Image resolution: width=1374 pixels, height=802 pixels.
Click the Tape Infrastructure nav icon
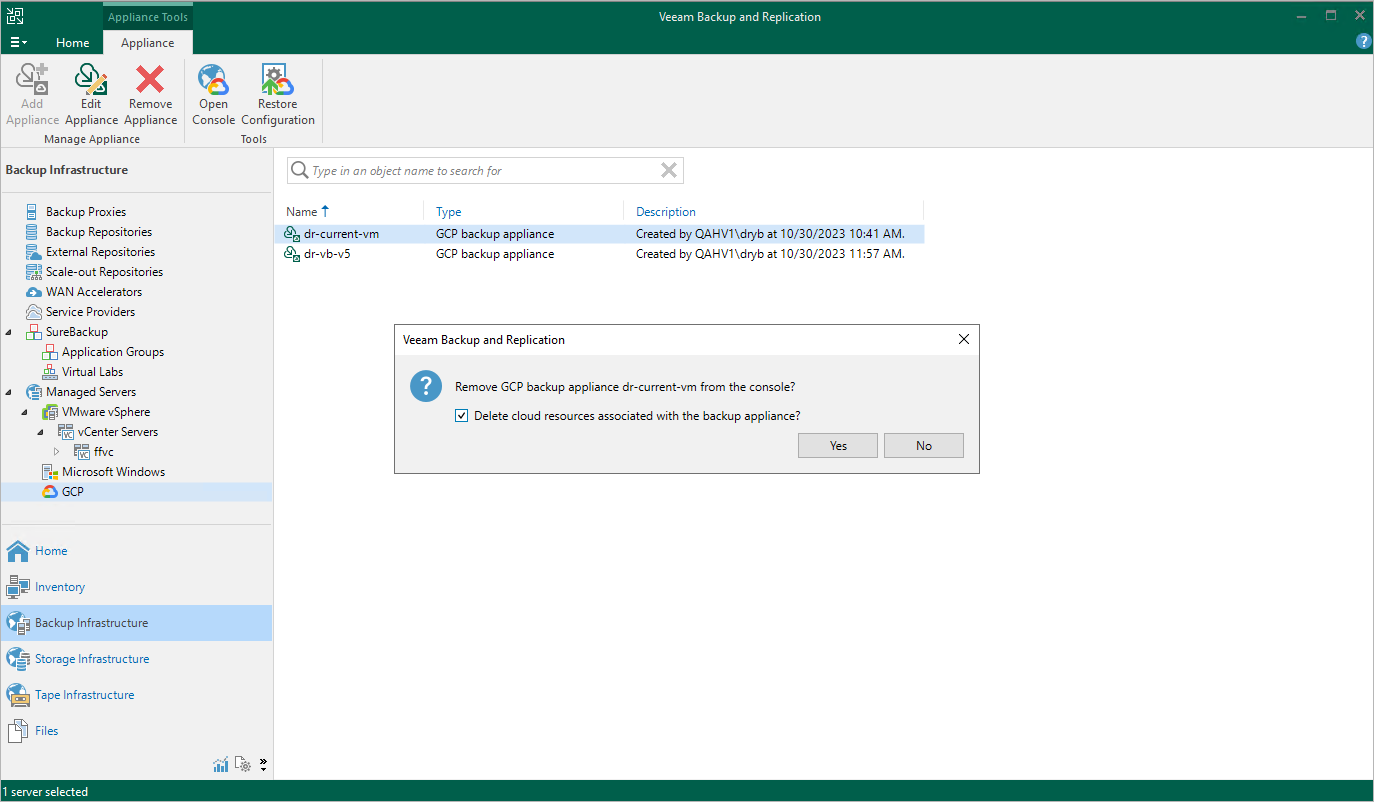(x=18, y=695)
